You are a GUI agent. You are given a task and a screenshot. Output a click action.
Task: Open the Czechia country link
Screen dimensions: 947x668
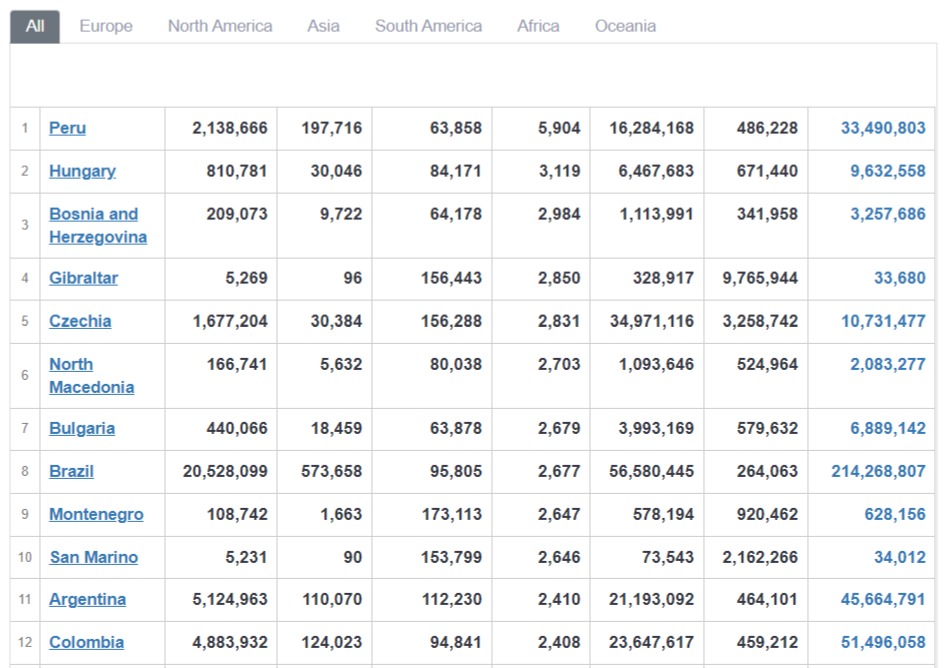(x=80, y=321)
